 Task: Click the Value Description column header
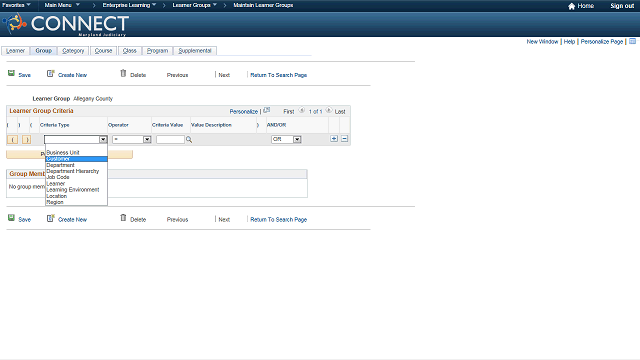[x=211, y=125]
